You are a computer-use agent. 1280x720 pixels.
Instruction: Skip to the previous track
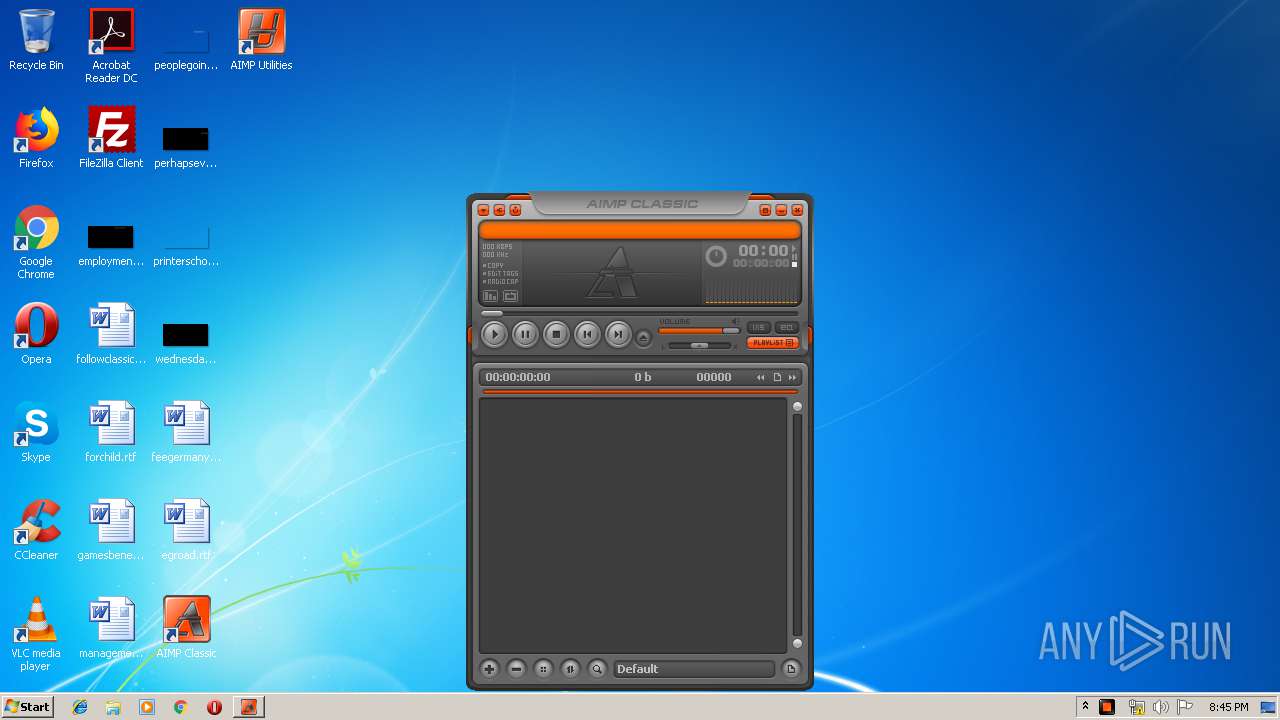pyautogui.click(x=587, y=334)
